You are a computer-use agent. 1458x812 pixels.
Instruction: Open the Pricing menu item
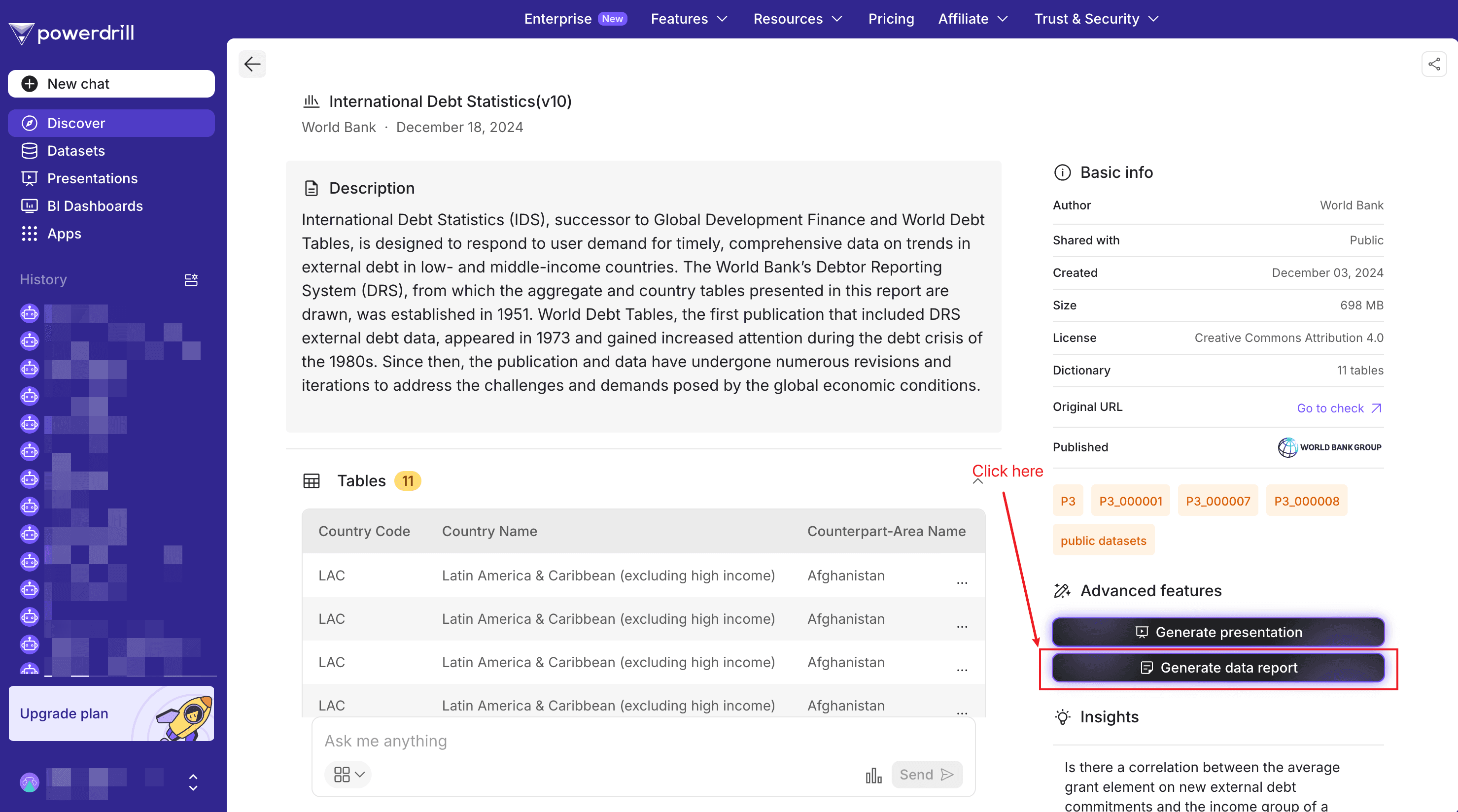point(891,19)
